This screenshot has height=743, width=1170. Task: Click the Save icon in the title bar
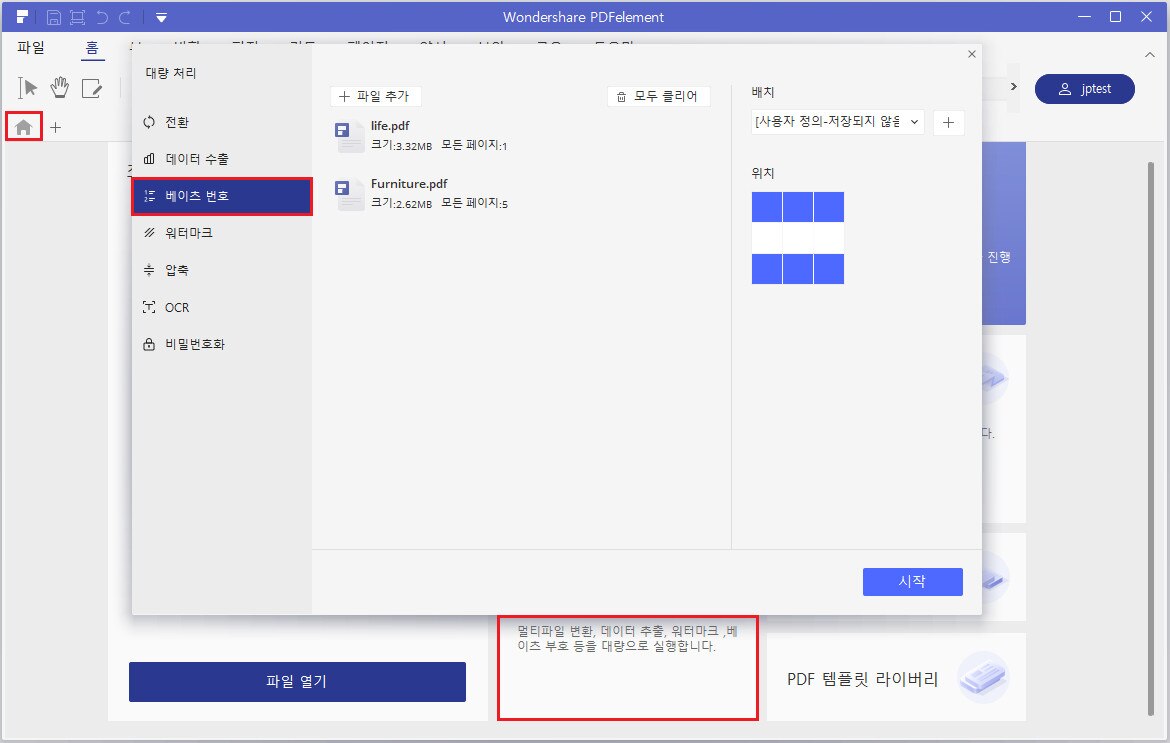[54, 17]
